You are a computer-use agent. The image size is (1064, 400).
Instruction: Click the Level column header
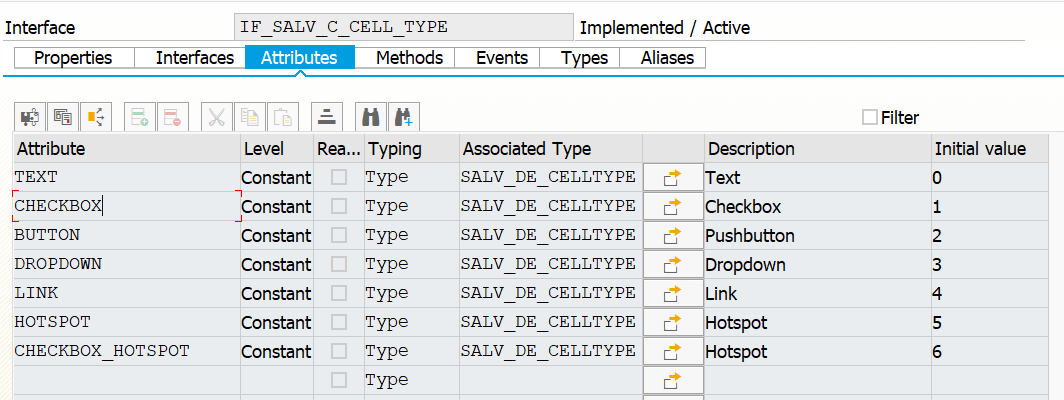pos(277,149)
